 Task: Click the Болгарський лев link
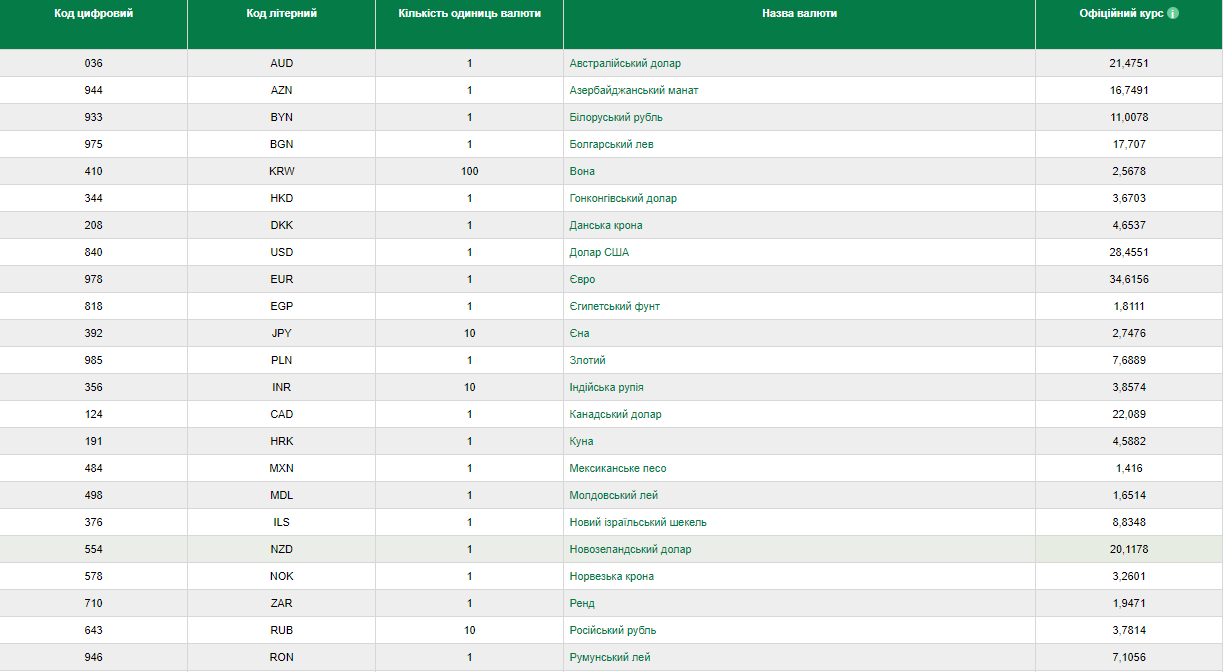pos(611,144)
